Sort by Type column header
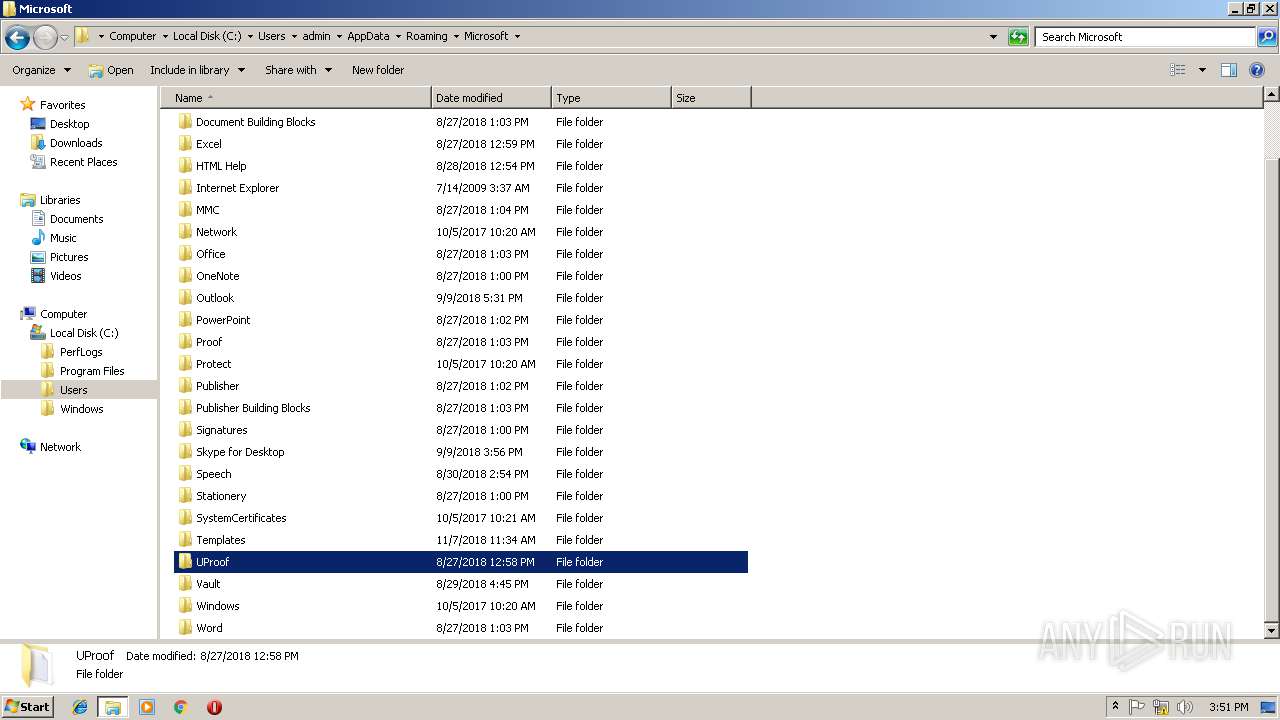This screenshot has height=720, width=1280. [611, 98]
